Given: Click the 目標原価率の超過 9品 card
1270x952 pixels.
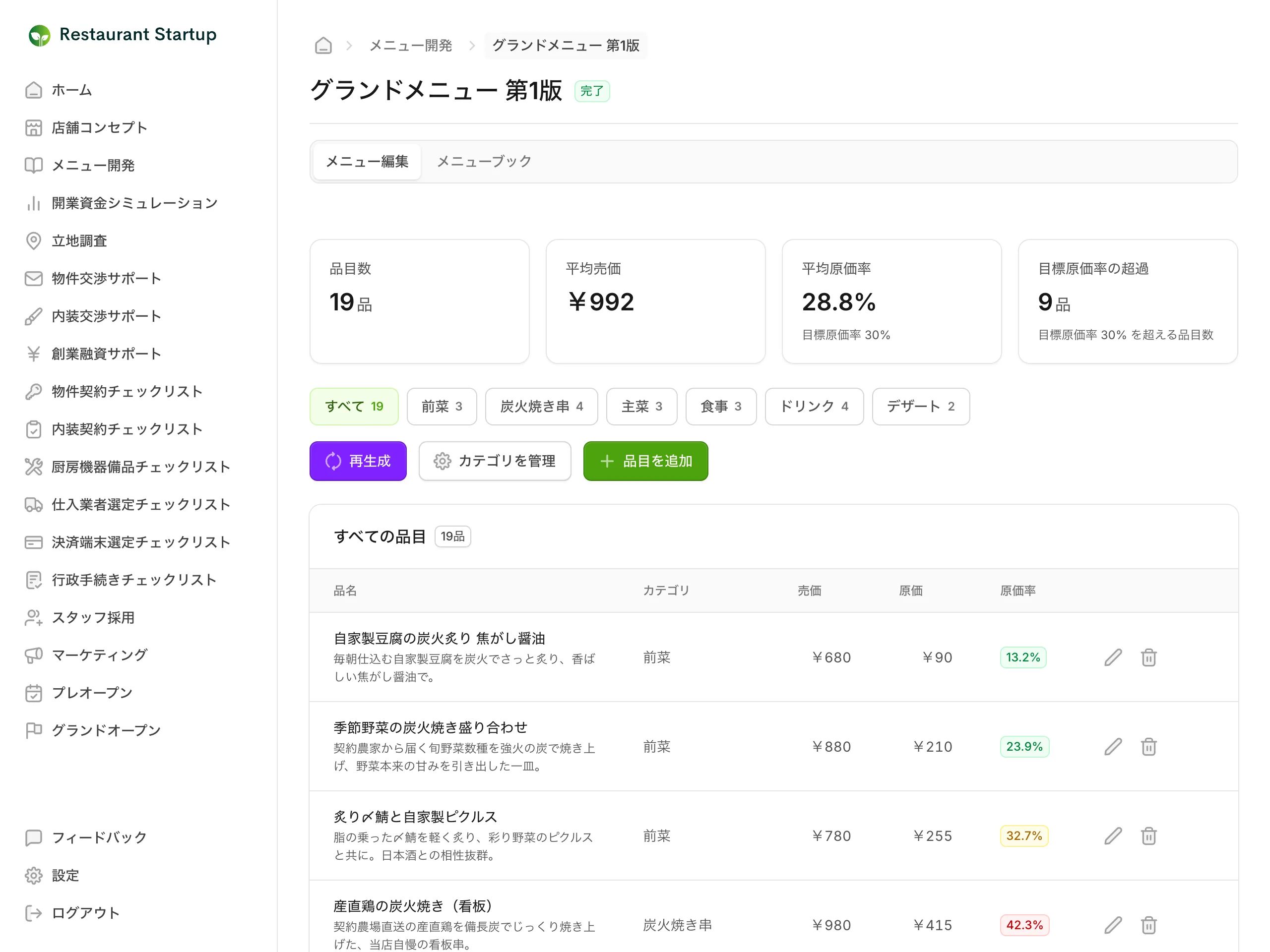Looking at the screenshot, I should 1128,301.
